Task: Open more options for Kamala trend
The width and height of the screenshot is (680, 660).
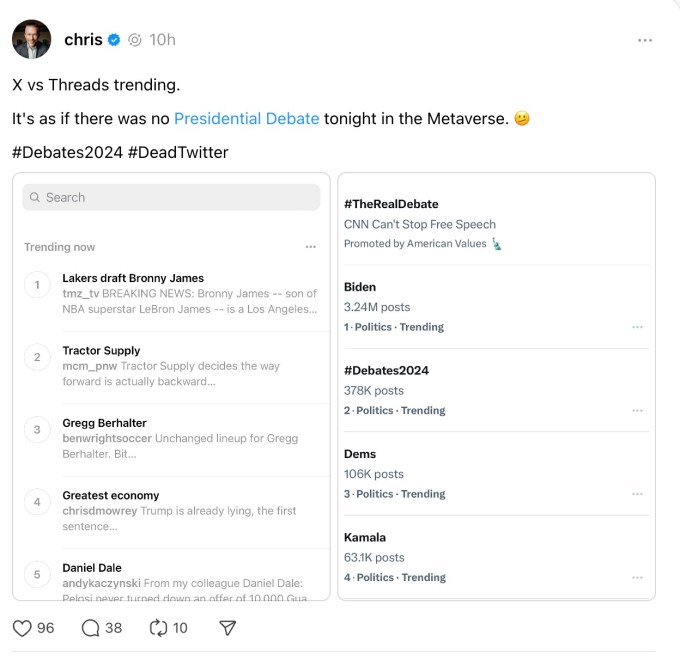Action: (x=637, y=577)
